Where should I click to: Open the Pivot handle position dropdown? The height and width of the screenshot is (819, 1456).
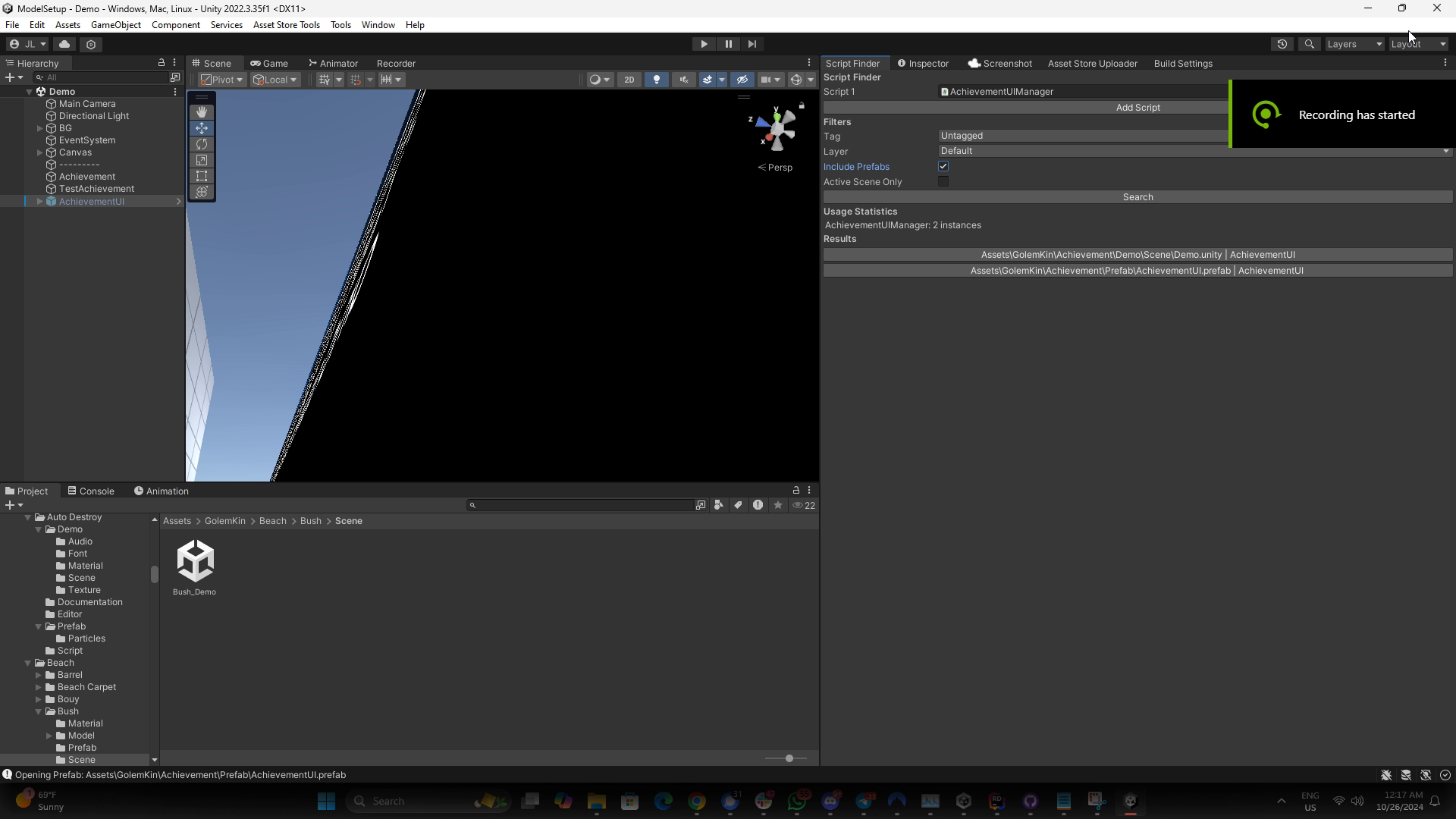tap(221, 80)
